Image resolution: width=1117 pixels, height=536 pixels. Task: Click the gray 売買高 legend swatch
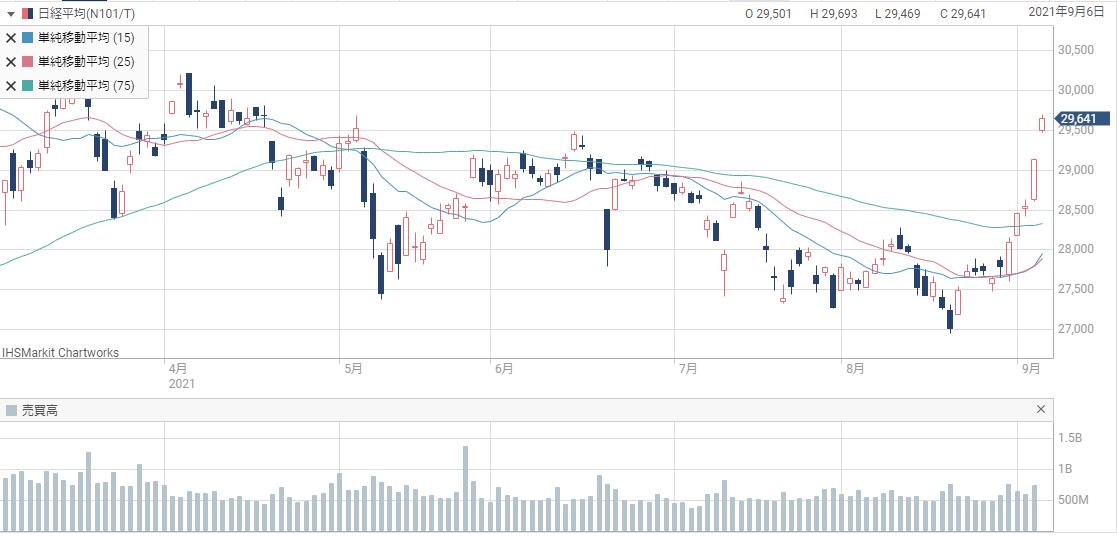click(x=11, y=410)
